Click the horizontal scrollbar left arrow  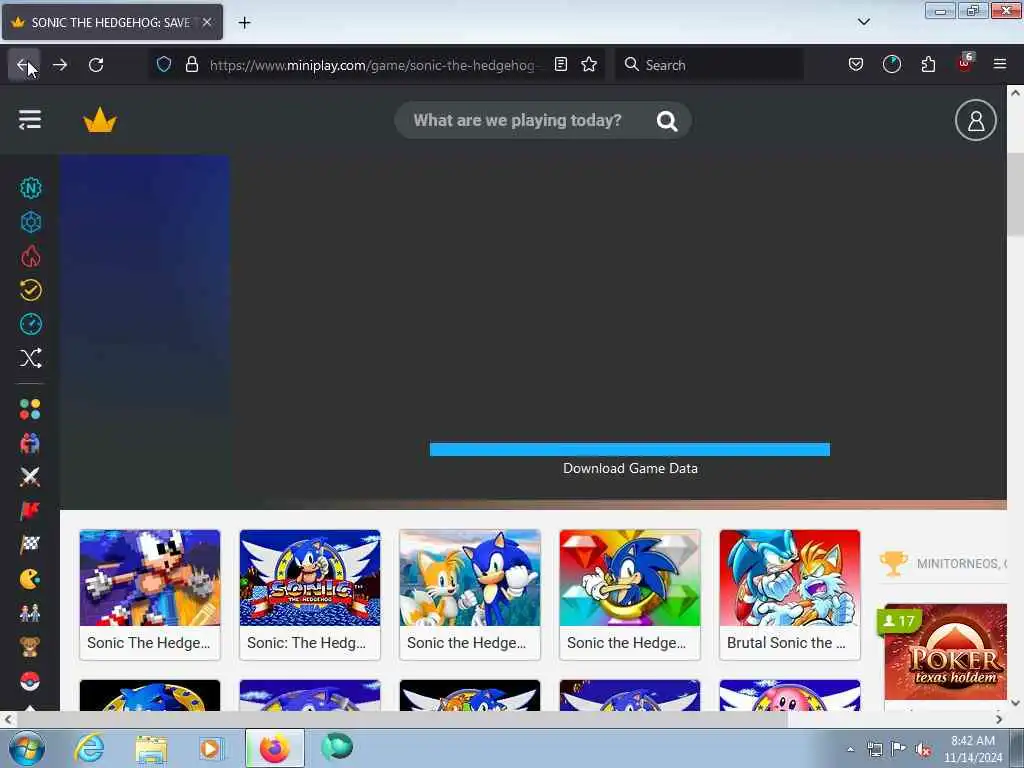coord(8,720)
